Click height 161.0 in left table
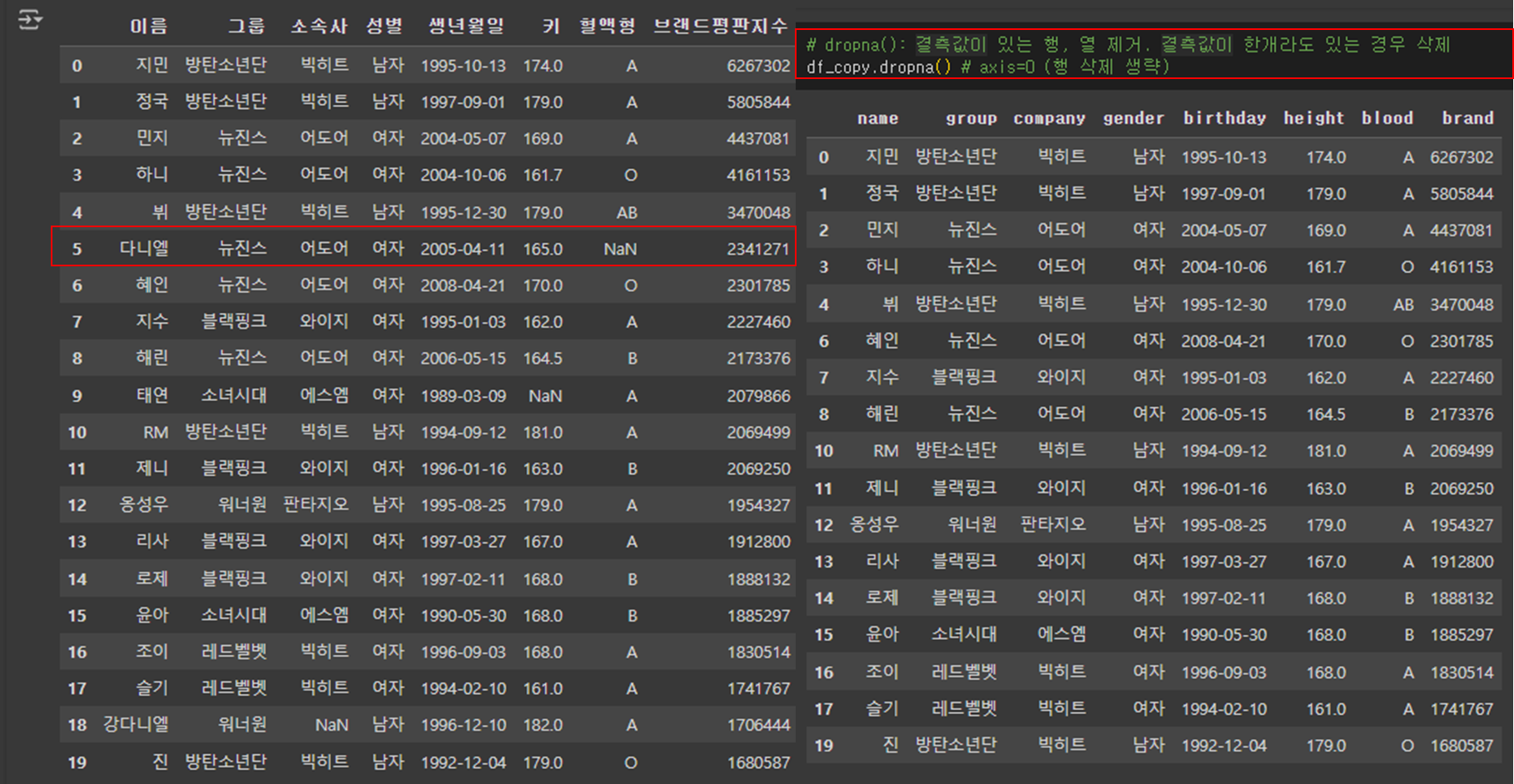Screen dimensions: 1514x784 [x=543, y=689]
